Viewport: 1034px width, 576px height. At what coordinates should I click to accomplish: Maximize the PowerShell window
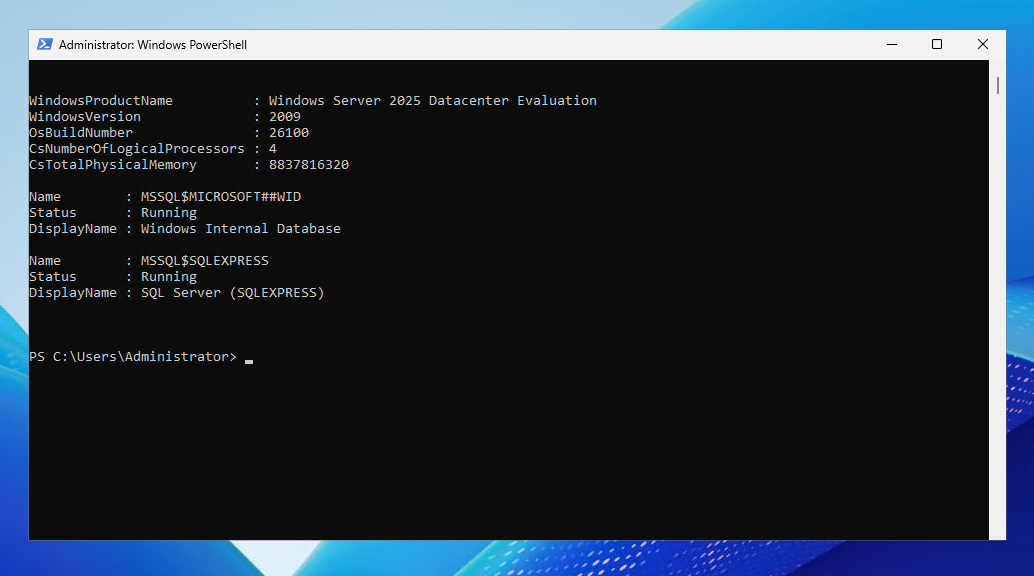click(x=936, y=44)
